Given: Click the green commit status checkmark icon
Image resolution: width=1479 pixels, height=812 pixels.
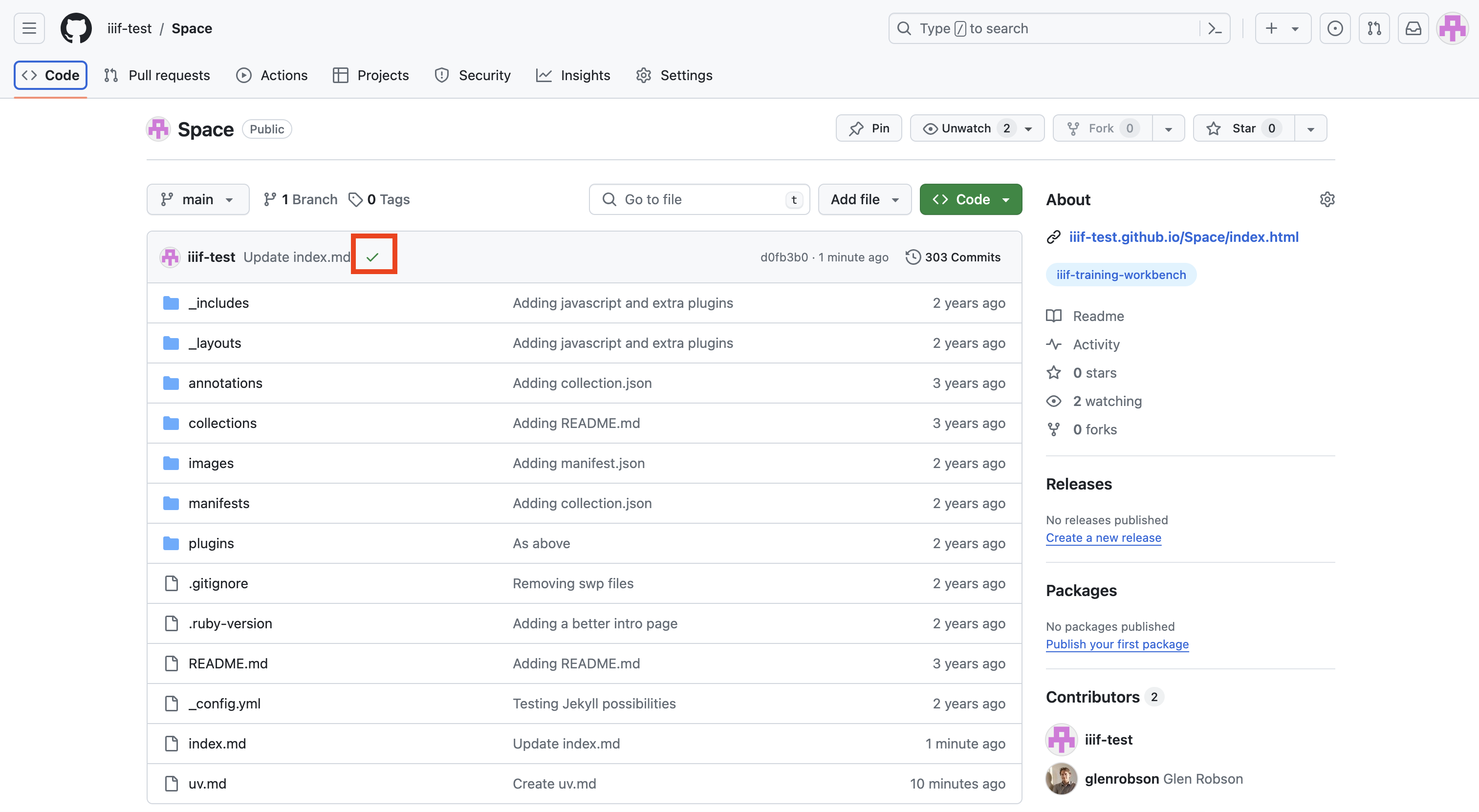Looking at the screenshot, I should pyautogui.click(x=371, y=257).
